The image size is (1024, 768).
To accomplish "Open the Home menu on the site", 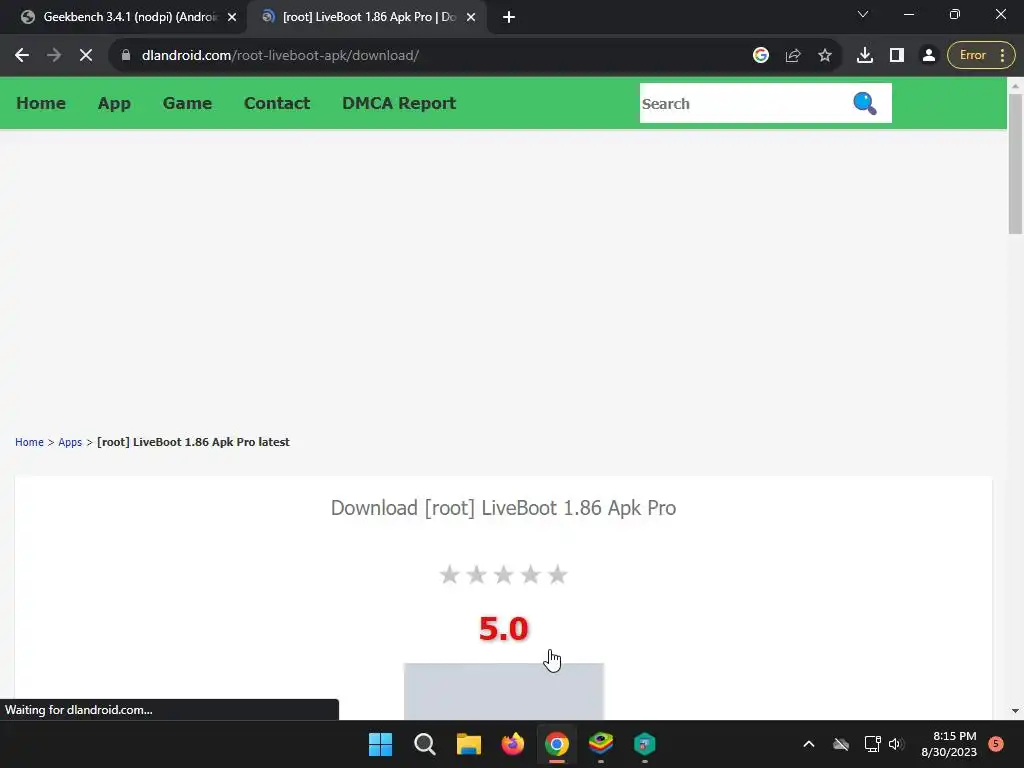I will pos(41,103).
